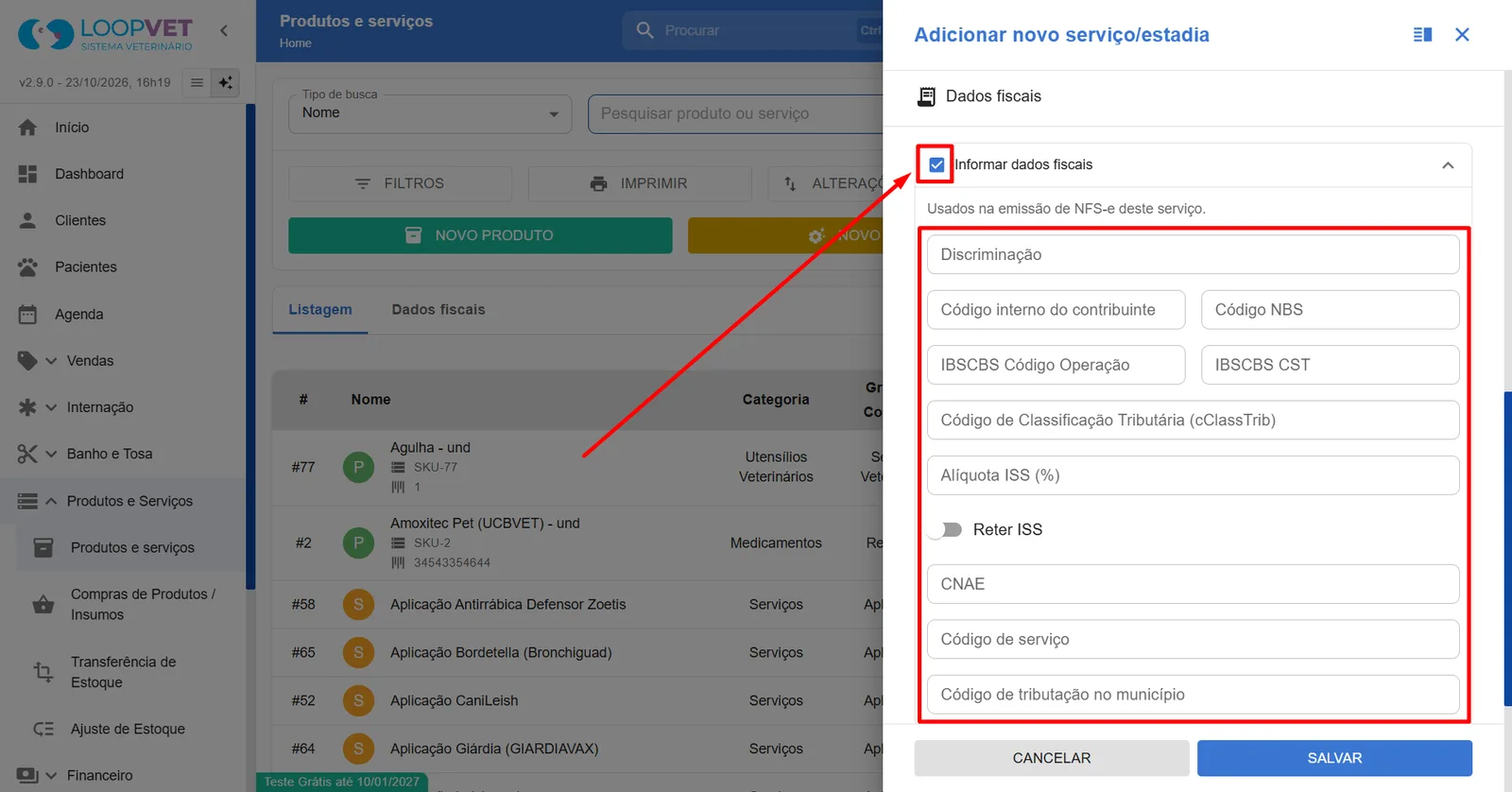This screenshot has height=792, width=1512.
Task: Open the hamburger menu icon beside version
Action: click(x=197, y=82)
